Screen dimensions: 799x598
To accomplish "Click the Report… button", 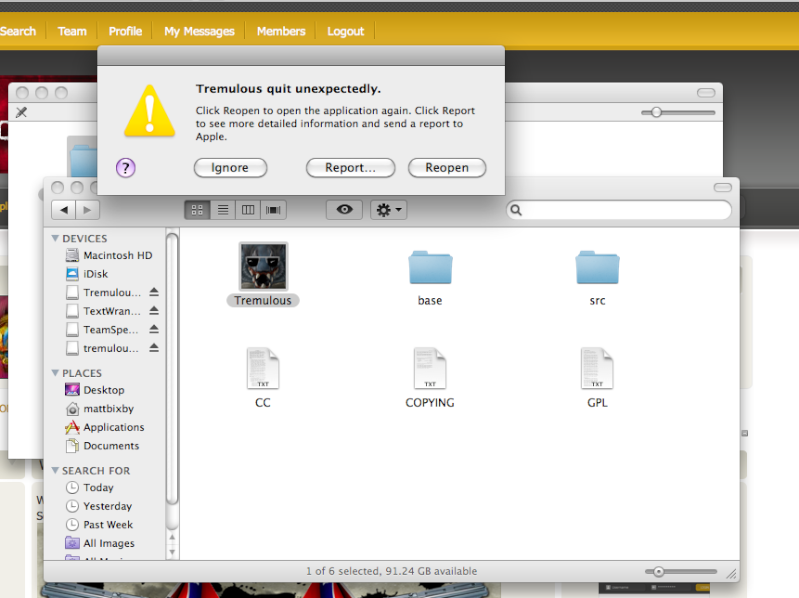I will click(351, 168).
